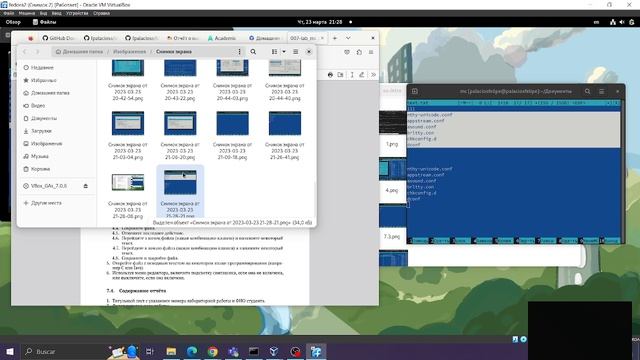This screenshot has height=360, width=640.
Task: Eject the VBox_GAs_7.0.6 disc
Action: pyautogui.click(x=86, y=186)
